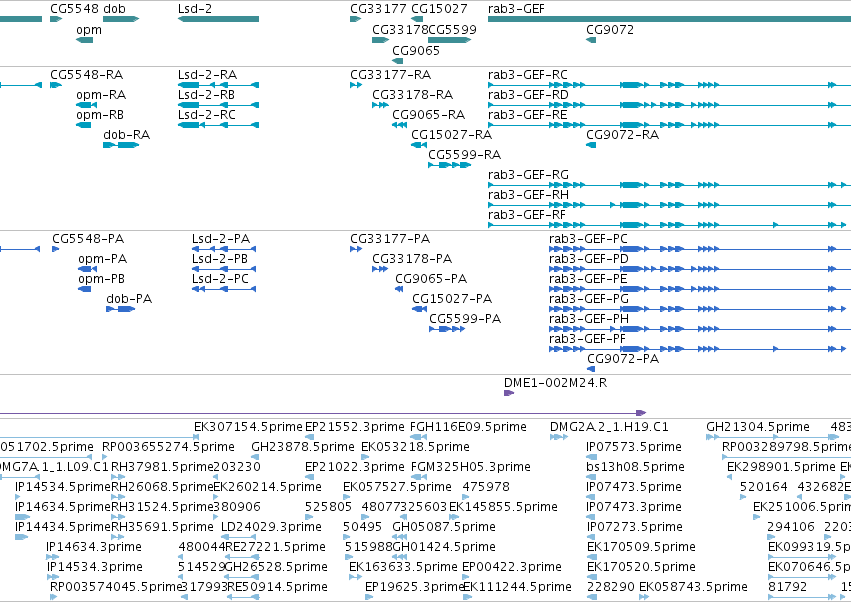Click protein Lsd-2-PB
851x602 pixels.
click(220, 259)
